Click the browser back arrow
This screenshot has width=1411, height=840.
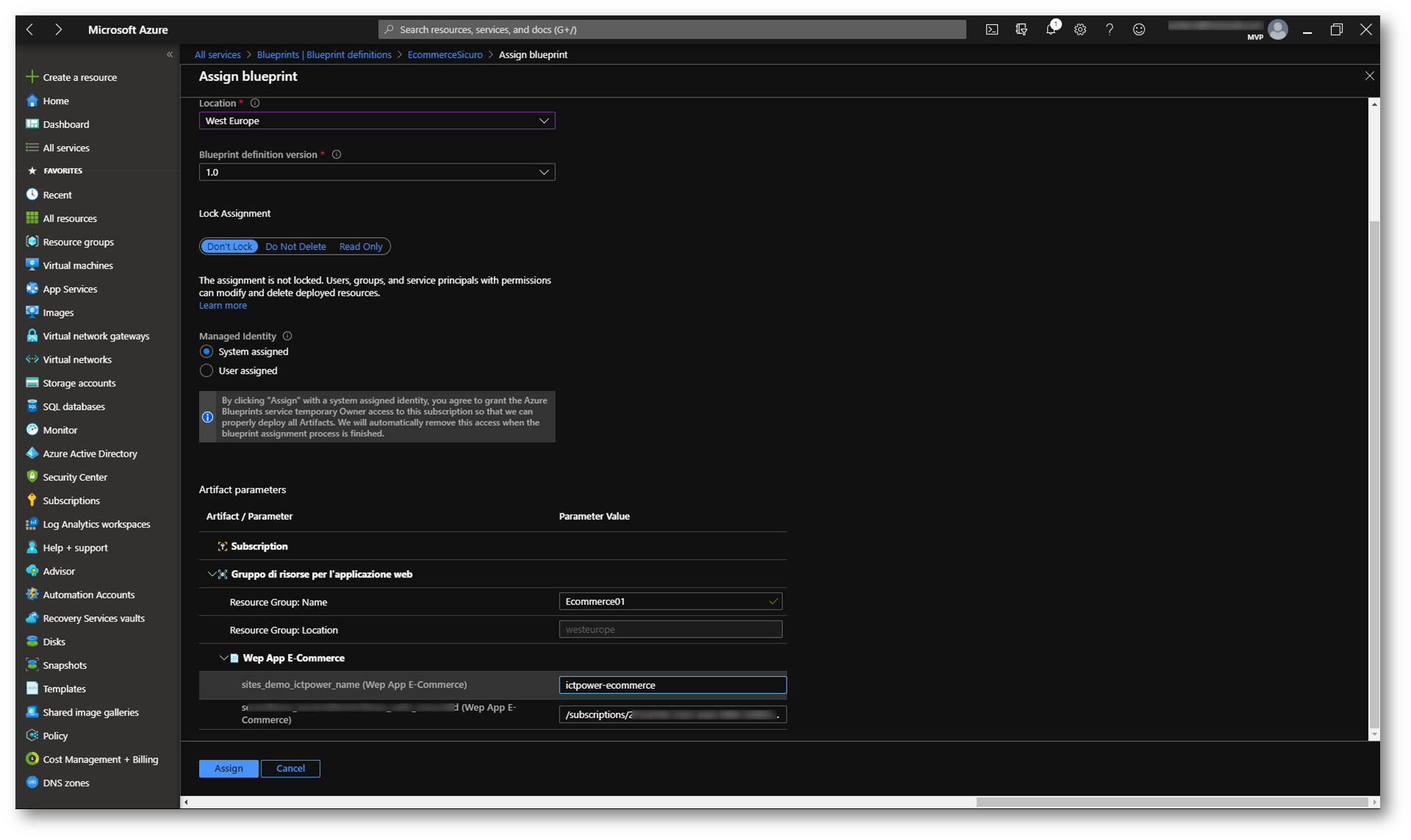[x=30, y=29]
